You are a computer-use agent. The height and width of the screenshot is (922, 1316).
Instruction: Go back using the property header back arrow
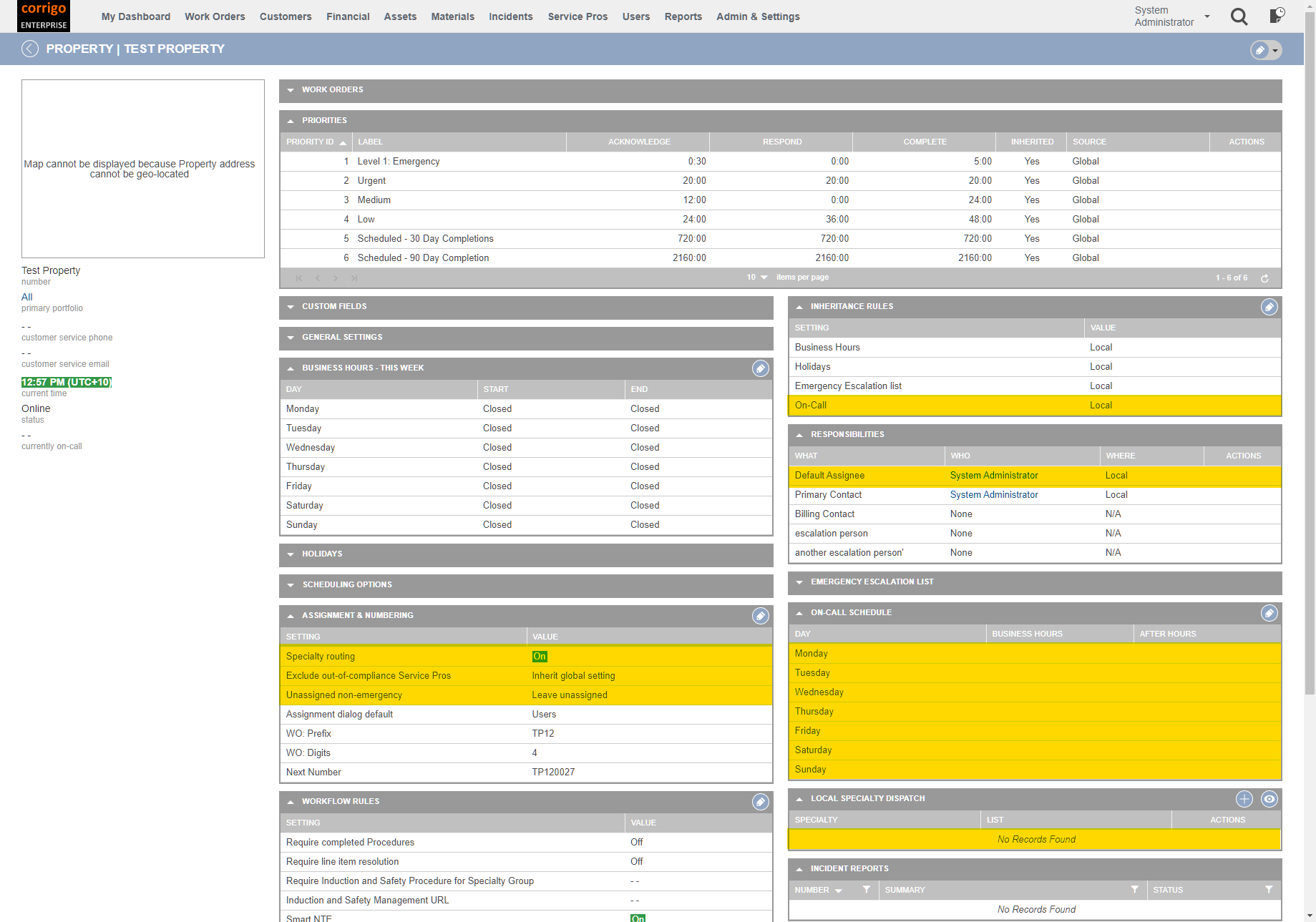click(x=30, y=49)
